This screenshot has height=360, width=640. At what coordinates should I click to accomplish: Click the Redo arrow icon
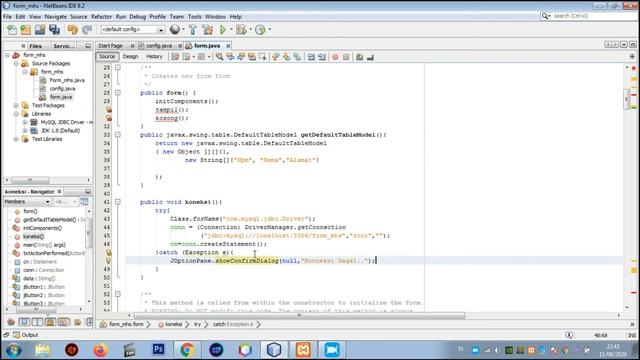(87, 30)
